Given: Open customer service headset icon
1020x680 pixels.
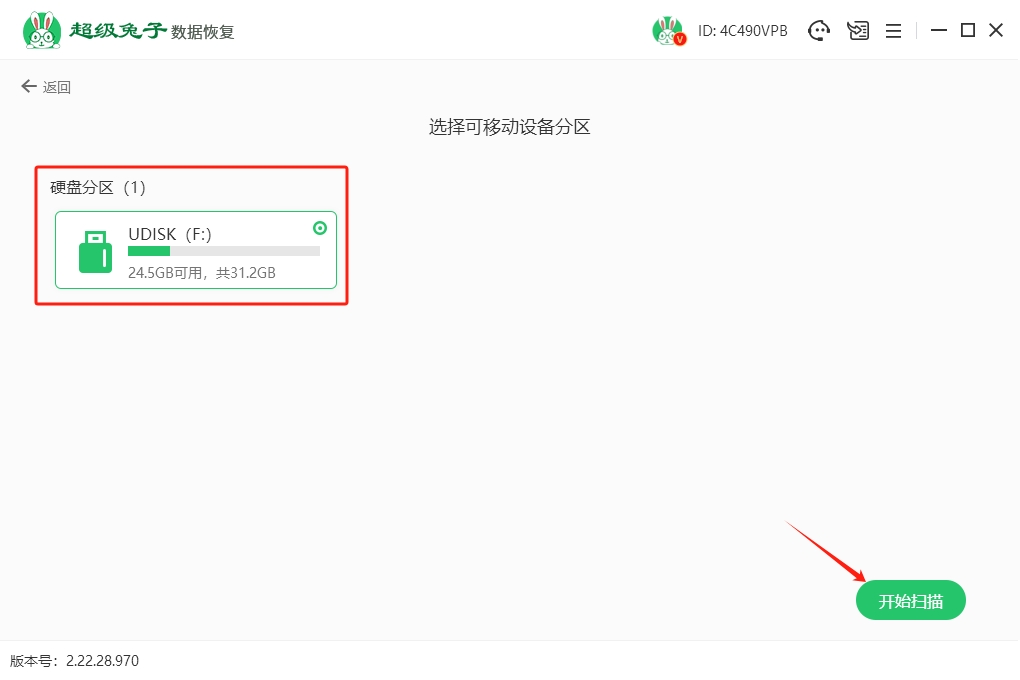Looking at the screenshot, I should pyautogui.click(x=819, y=31).
